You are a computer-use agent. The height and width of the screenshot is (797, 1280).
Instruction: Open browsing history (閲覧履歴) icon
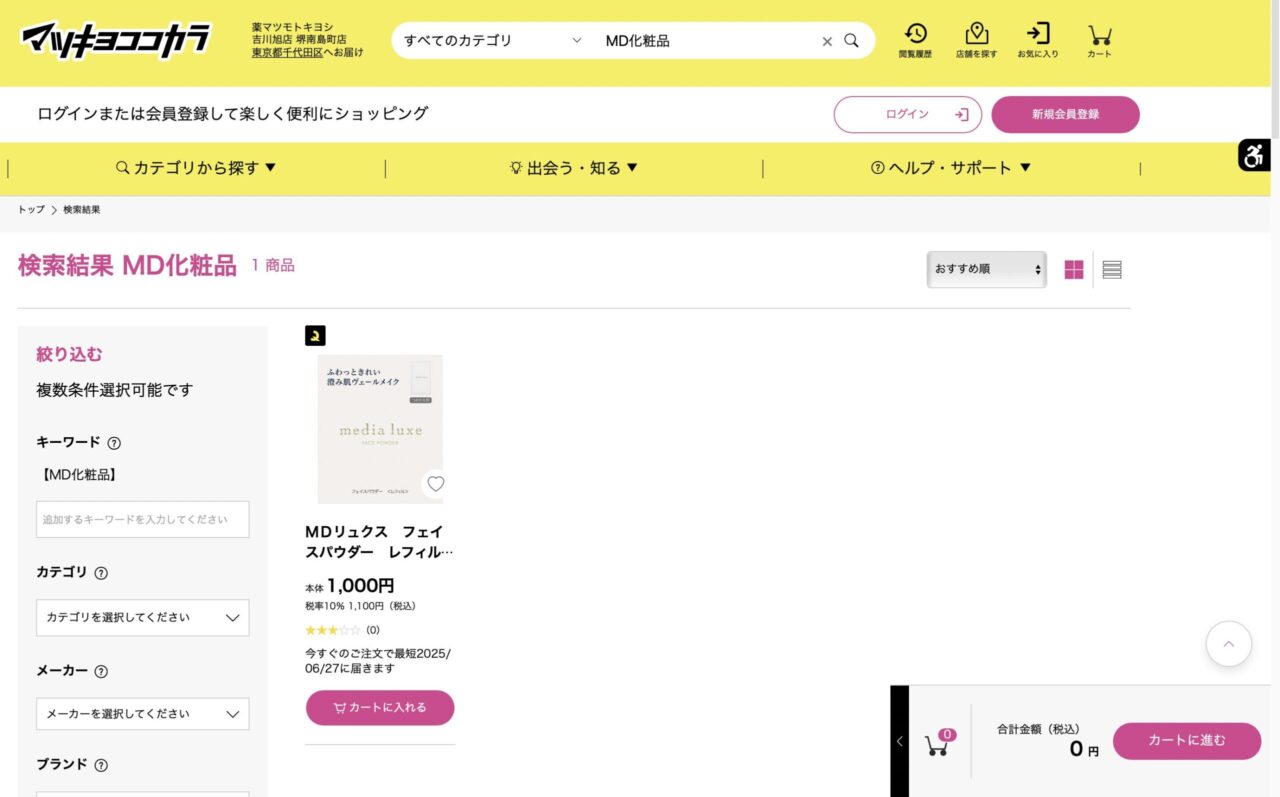click(915, 40)
